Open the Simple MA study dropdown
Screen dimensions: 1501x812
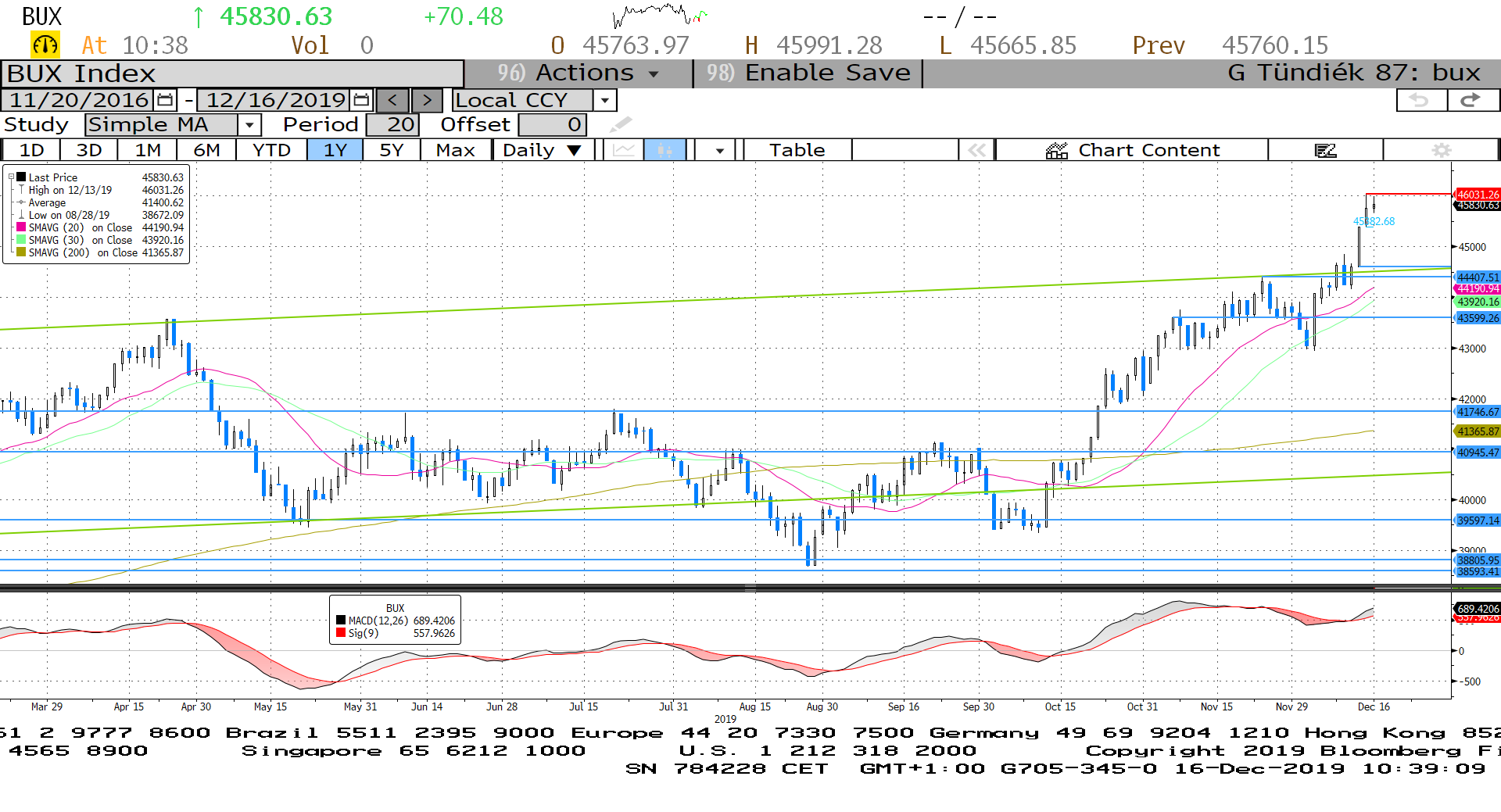coord(249,124)
